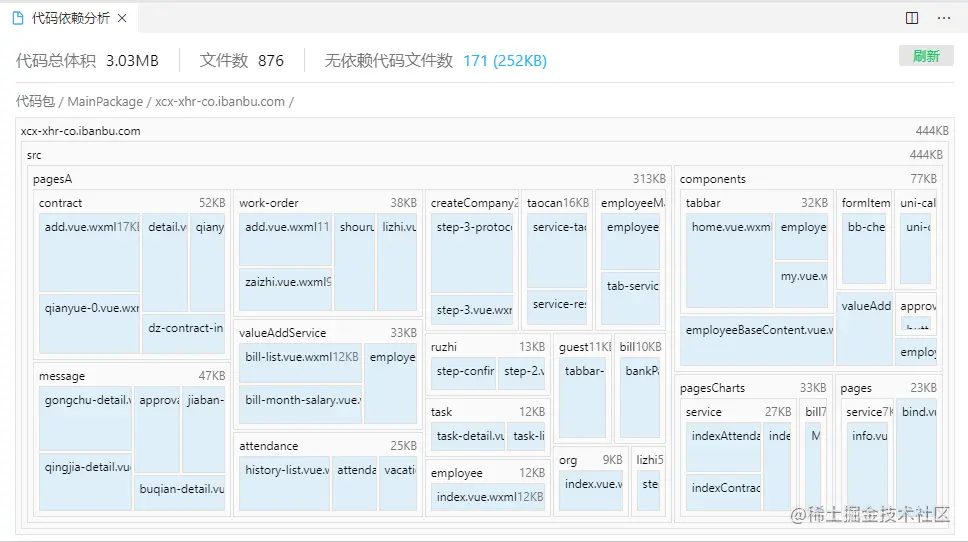Select the 代码依赖分析 tab

[x=70, y=18]
